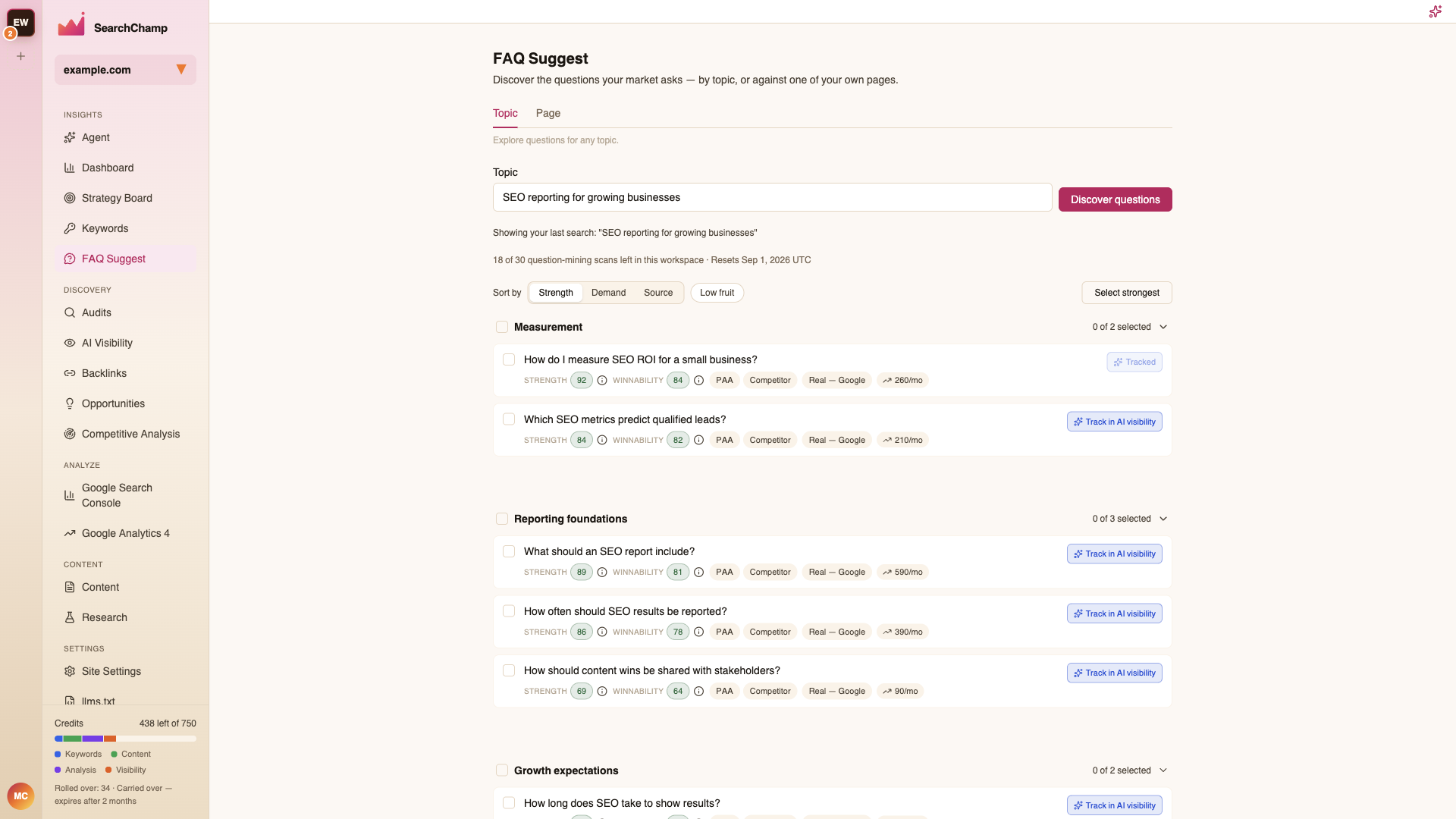The image size is (1456, 819).
Task: Click the Select strongest button
Action: point(1126,293)
